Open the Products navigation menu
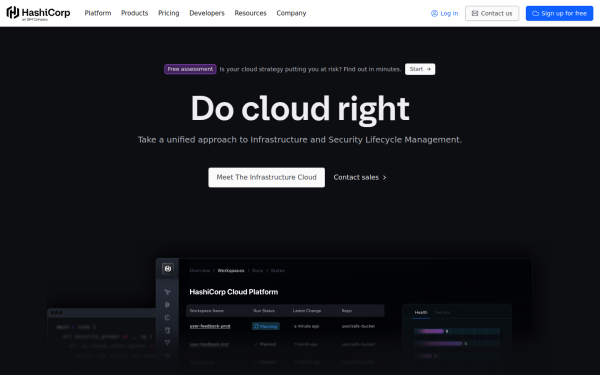The height and width of the screenshot is (375, 600). click(134, 13)
